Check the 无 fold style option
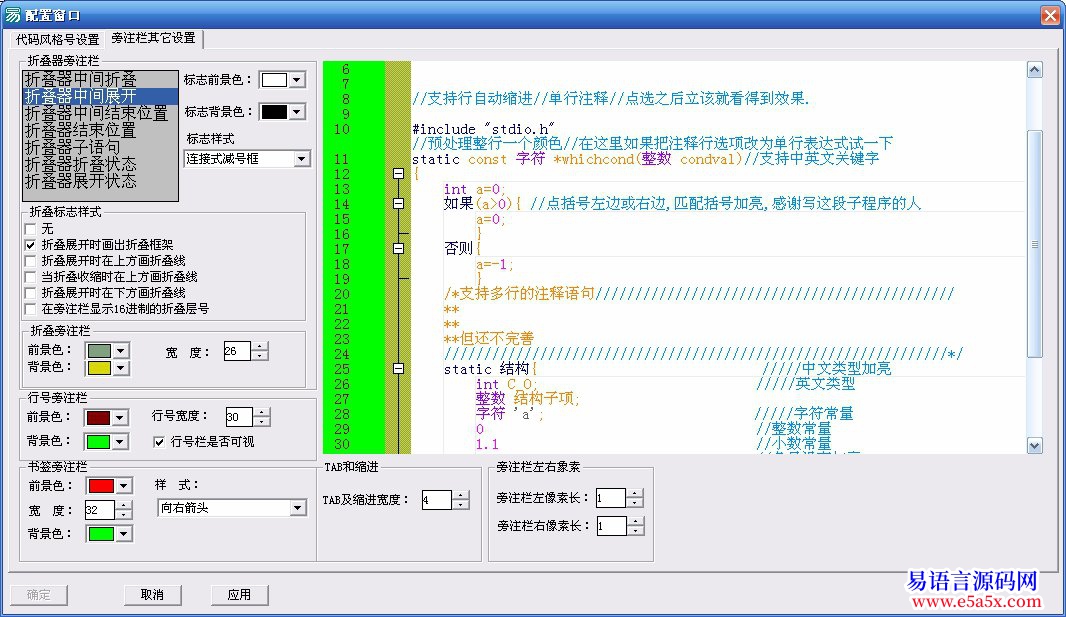The width and height of the screenshot is (1066, 617). tap(30, 228)
